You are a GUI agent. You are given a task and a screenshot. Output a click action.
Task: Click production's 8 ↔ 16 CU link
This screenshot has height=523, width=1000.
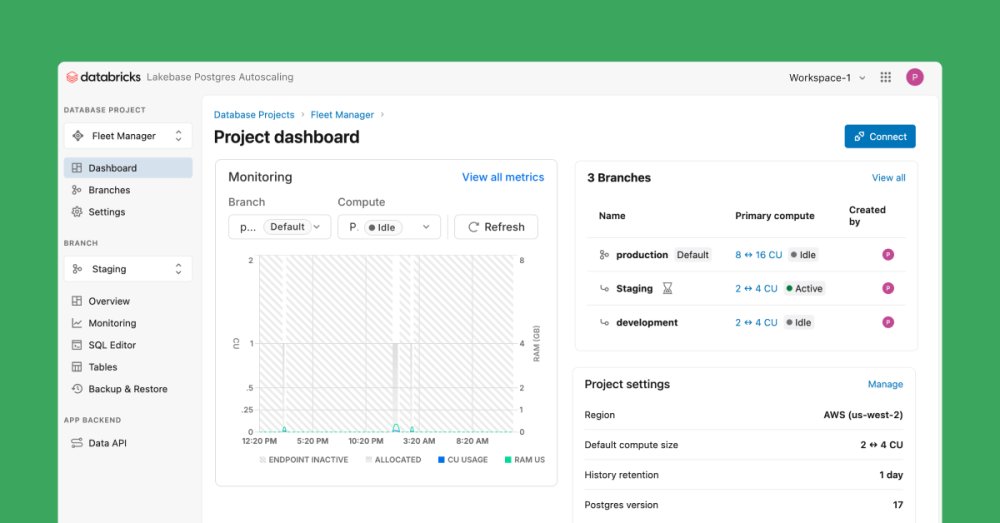click(758, 254)
